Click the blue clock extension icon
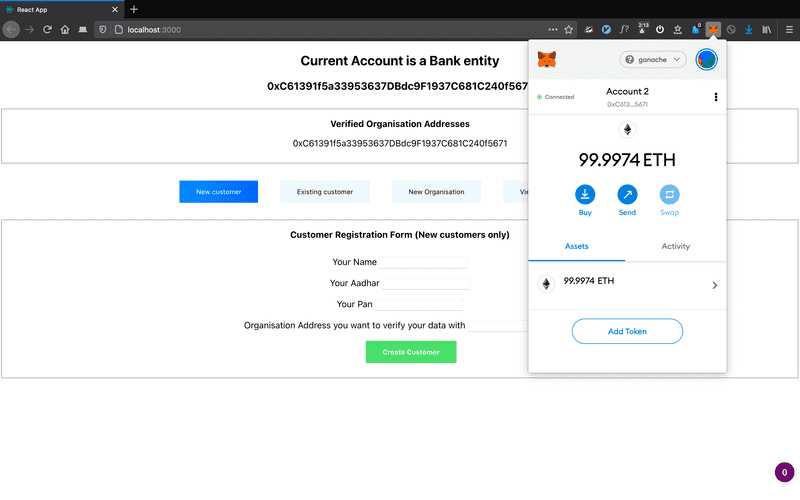This screenshot has height=500, width=800. pyautogui.click(x=606, y=30)
